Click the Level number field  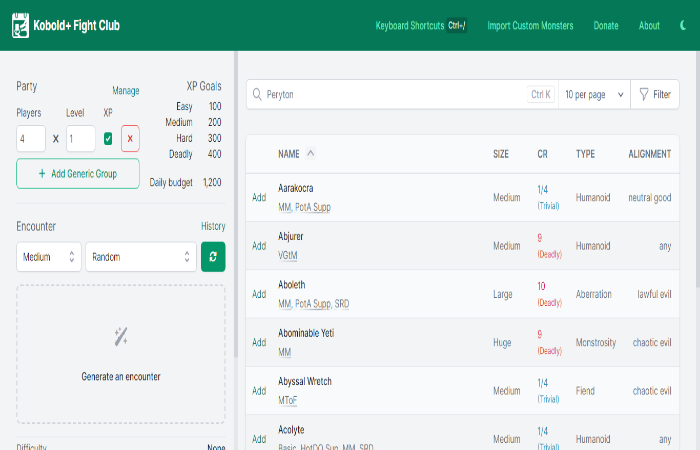click(x=81, y=138)
